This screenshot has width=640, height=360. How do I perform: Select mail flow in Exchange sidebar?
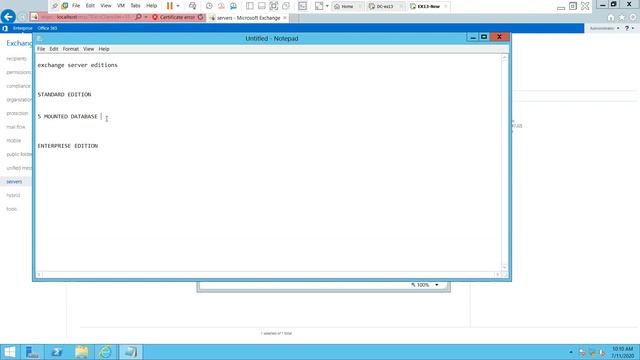(16, 127)
